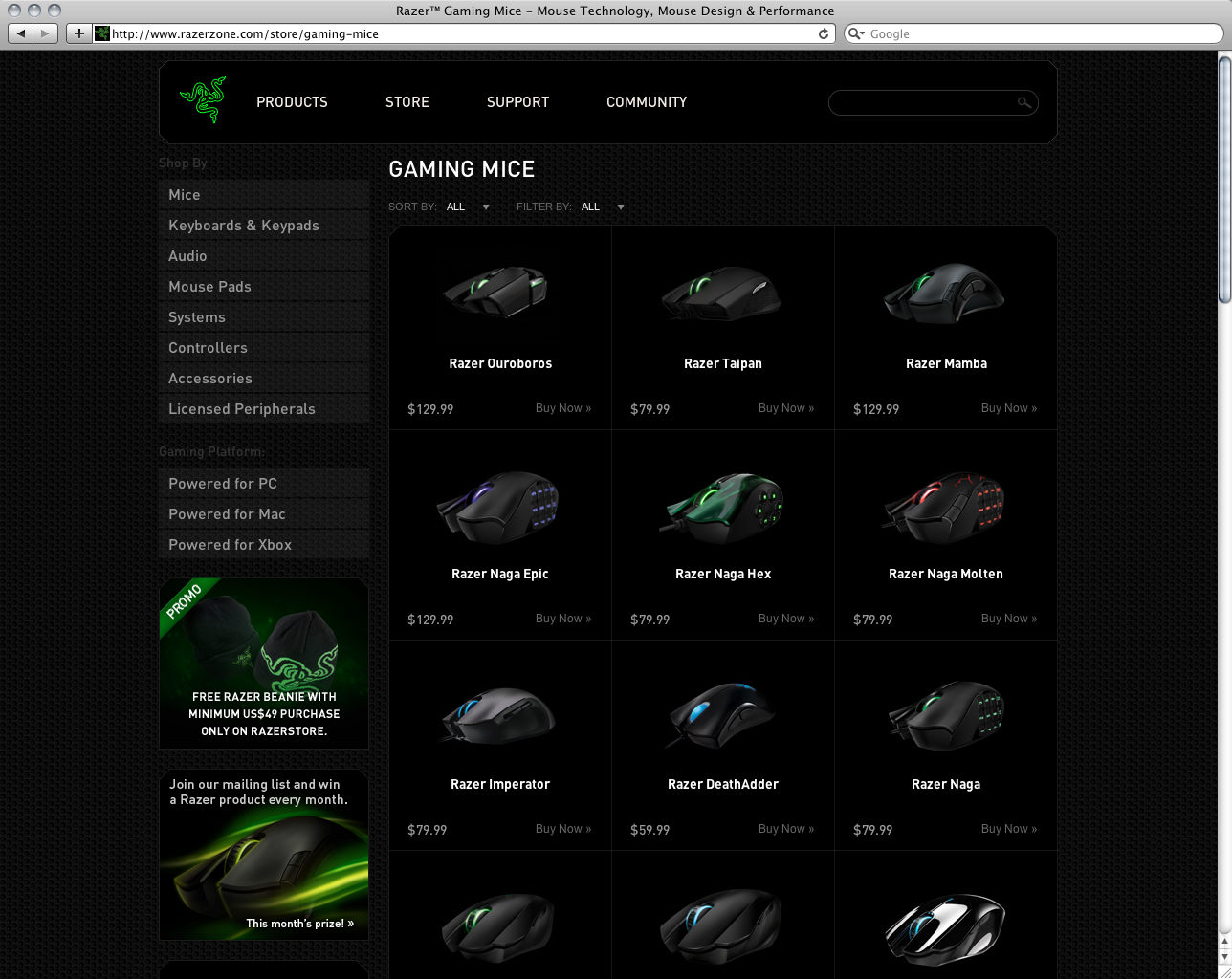This screenshot has height=979, width=1232.
Task: Click Buy Now for Razer Naga
Action: coord(1009,829)
